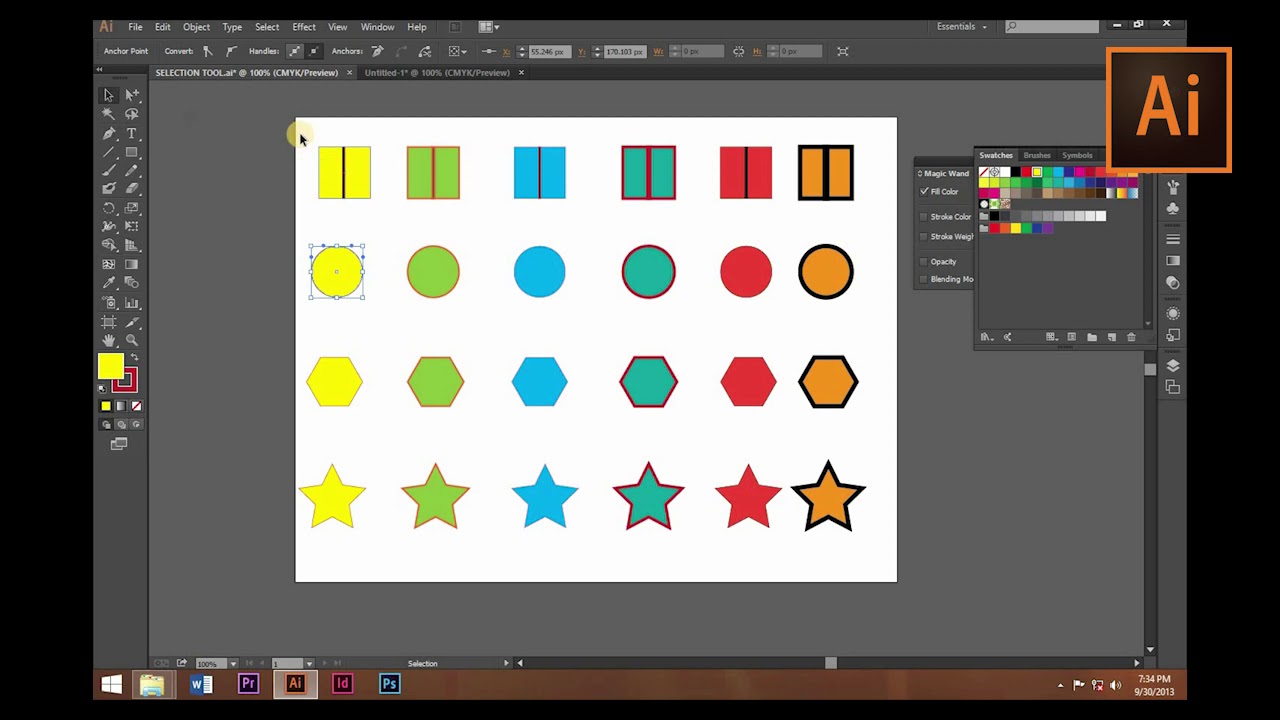
Task: Select the Pencil tool
Action: (132, 171)
